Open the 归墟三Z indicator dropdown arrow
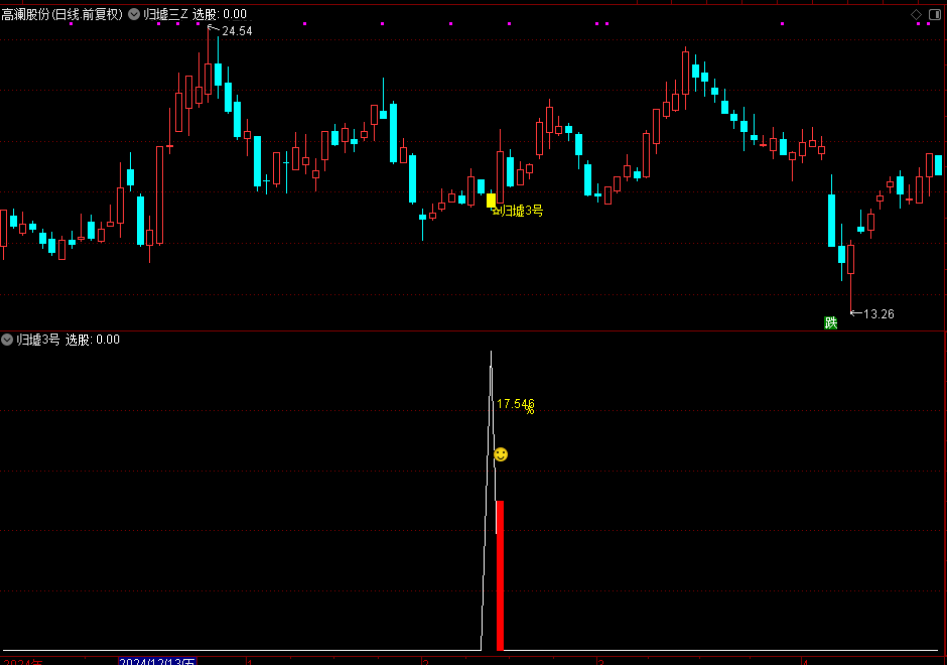This screenshot has height=665, width=947. tap(134, 14)
